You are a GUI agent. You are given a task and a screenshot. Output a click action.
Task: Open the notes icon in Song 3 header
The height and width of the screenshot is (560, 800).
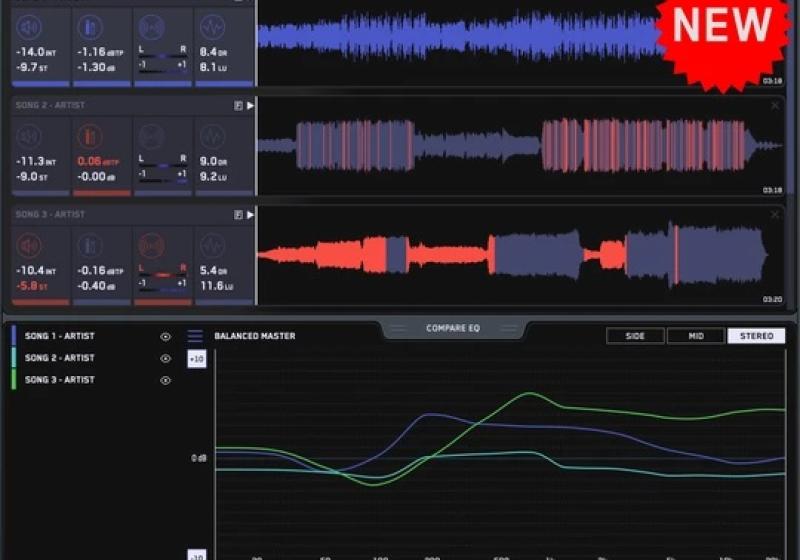coord(238,215)
